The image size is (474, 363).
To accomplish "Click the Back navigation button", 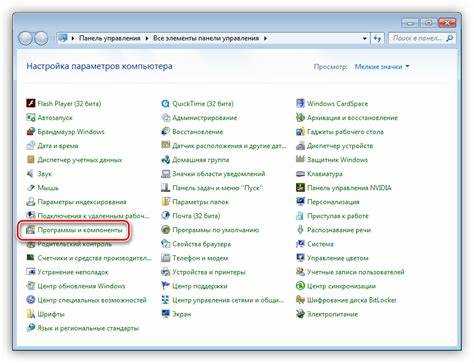I will tap(25, 39).
